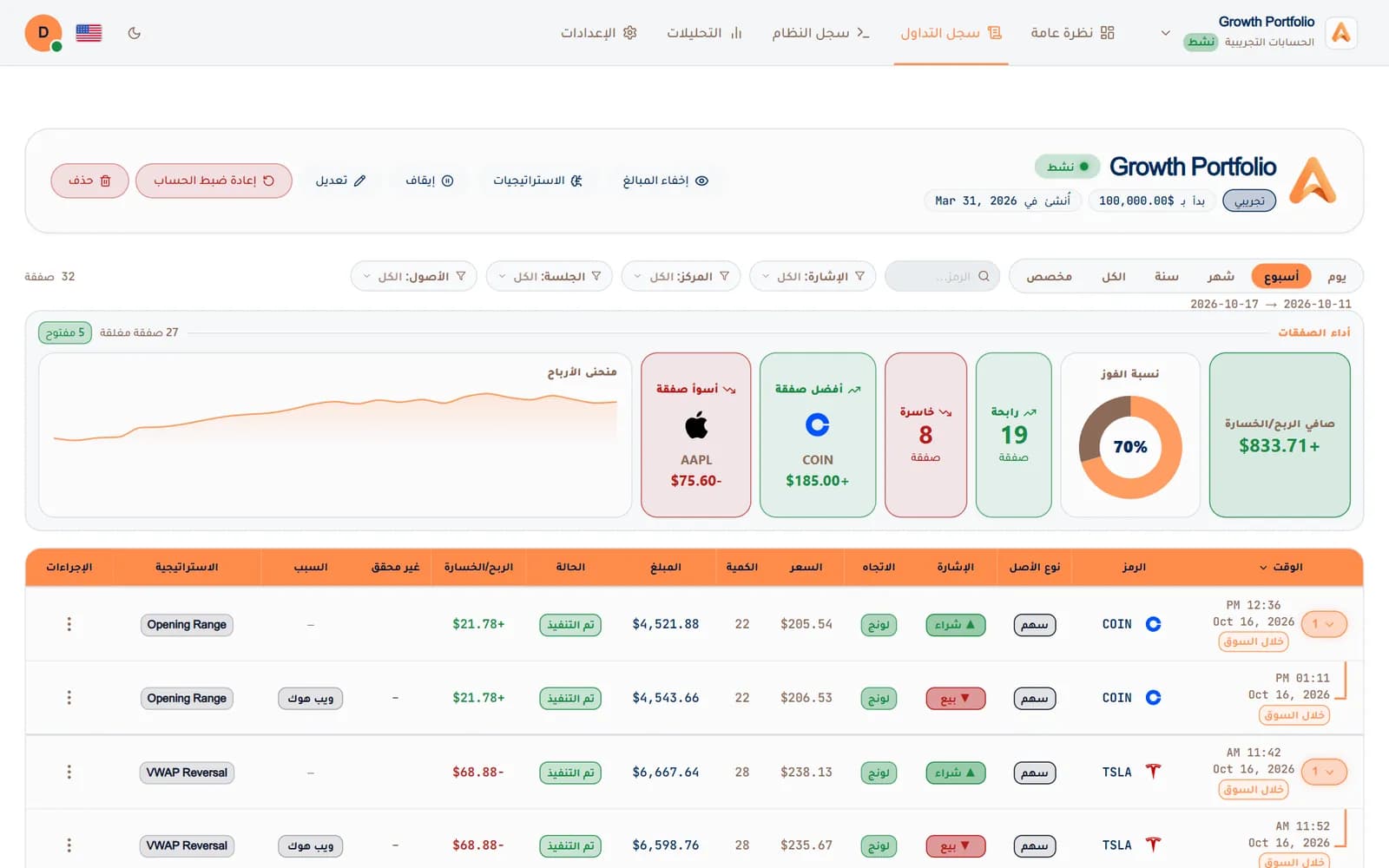Open actions menu for TSLA $238.13 row
The height and width of the screenshot is (868, 1389).
click(x=69, y=772)
